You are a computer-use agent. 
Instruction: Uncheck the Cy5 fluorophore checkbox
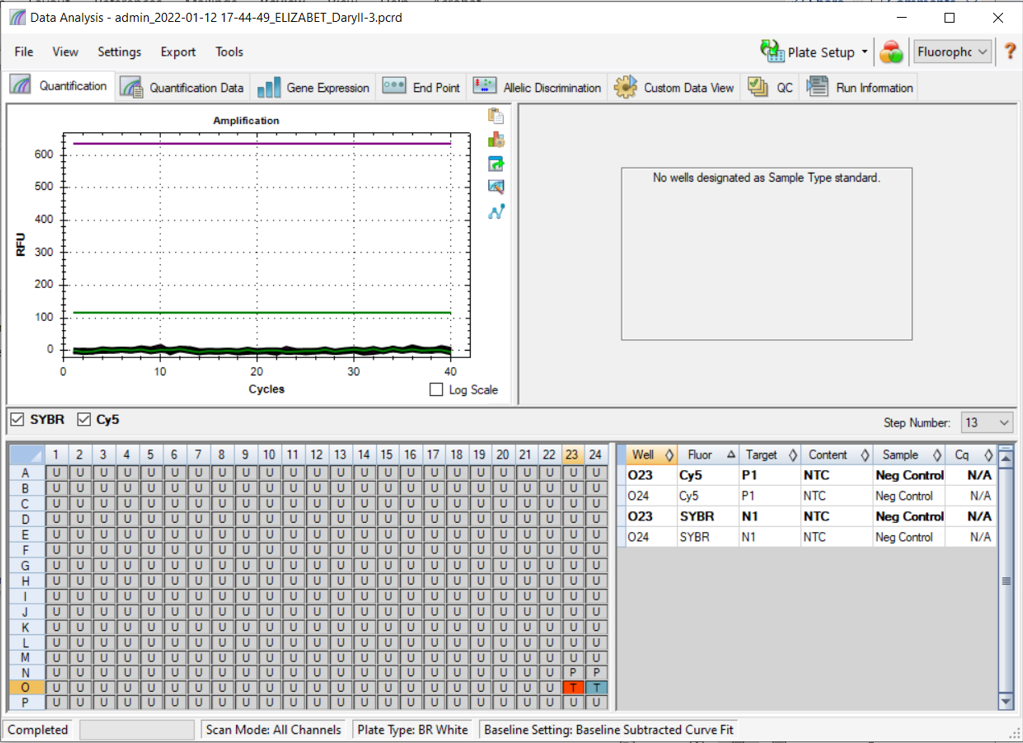(x=84, y=419)
